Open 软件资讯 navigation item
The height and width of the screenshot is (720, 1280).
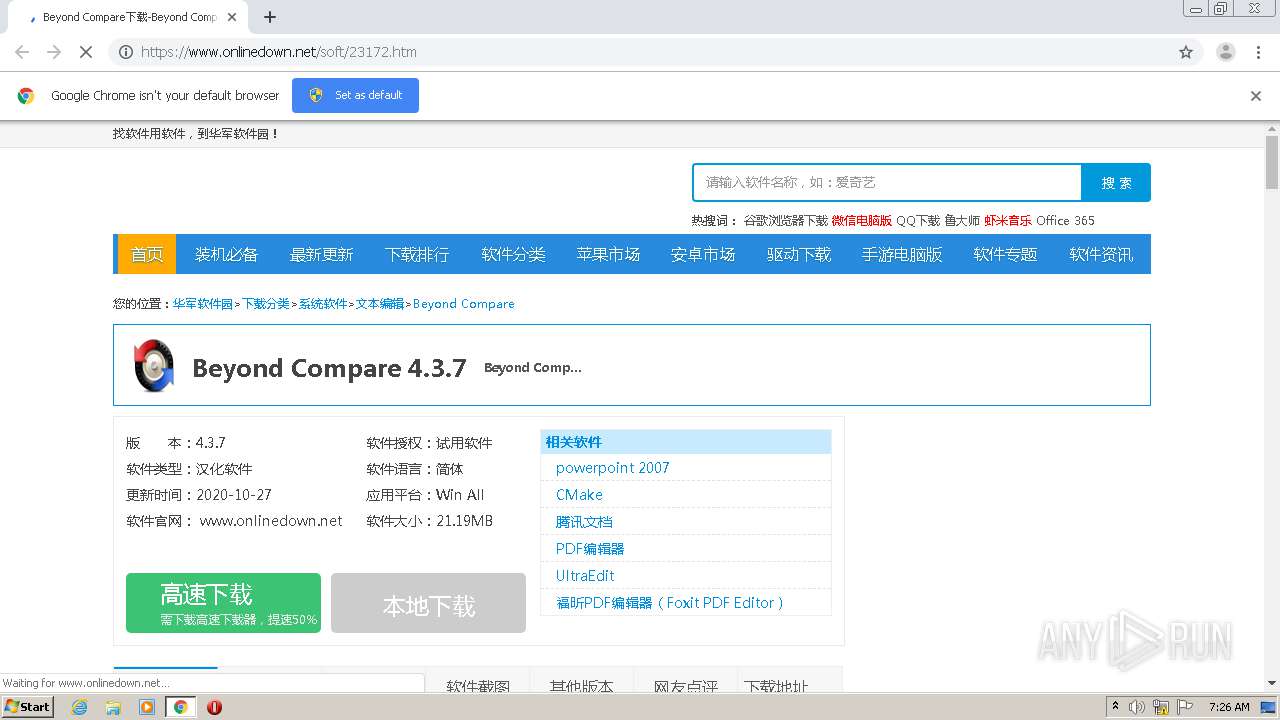tap(1101, 254)
